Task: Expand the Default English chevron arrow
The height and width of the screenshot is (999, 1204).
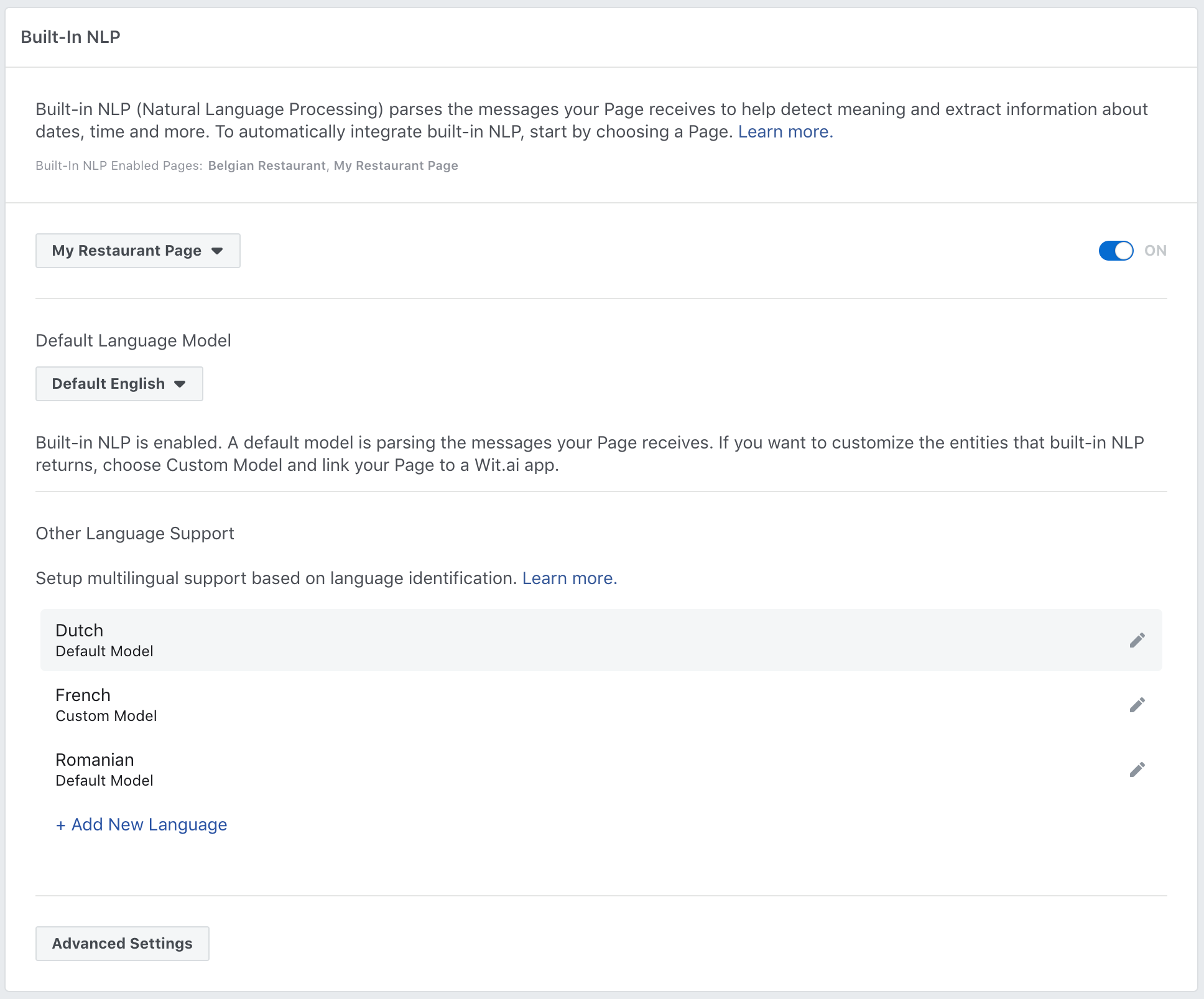Action: [180, 384]
